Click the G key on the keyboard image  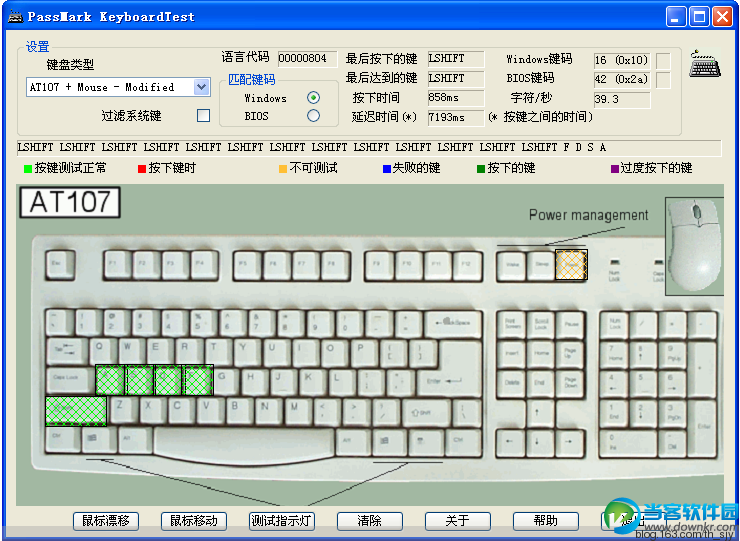pos(226,381)
